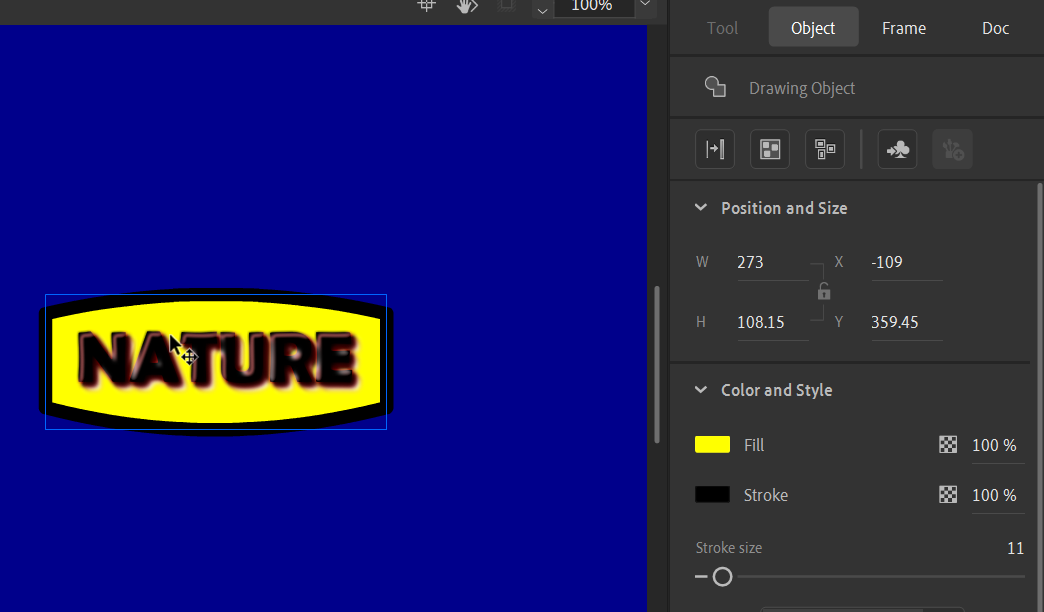Switch to the Doc tab
This screenshot has height=612, width=1044.
coord(995,27)
